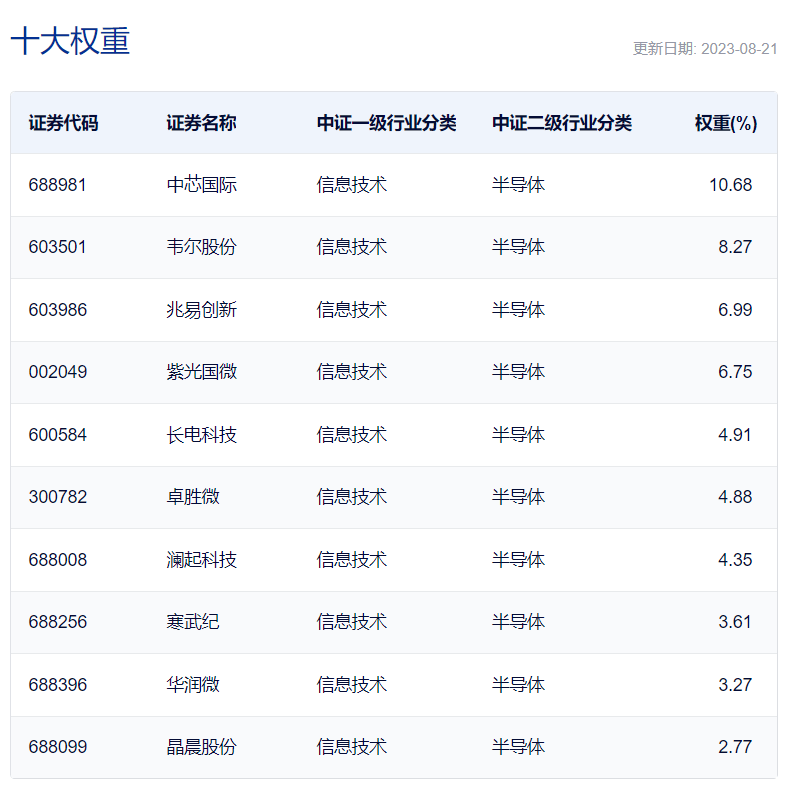Click the 证券名称 column header
This screenshot has height=785, width=785.
pos(201,123)
